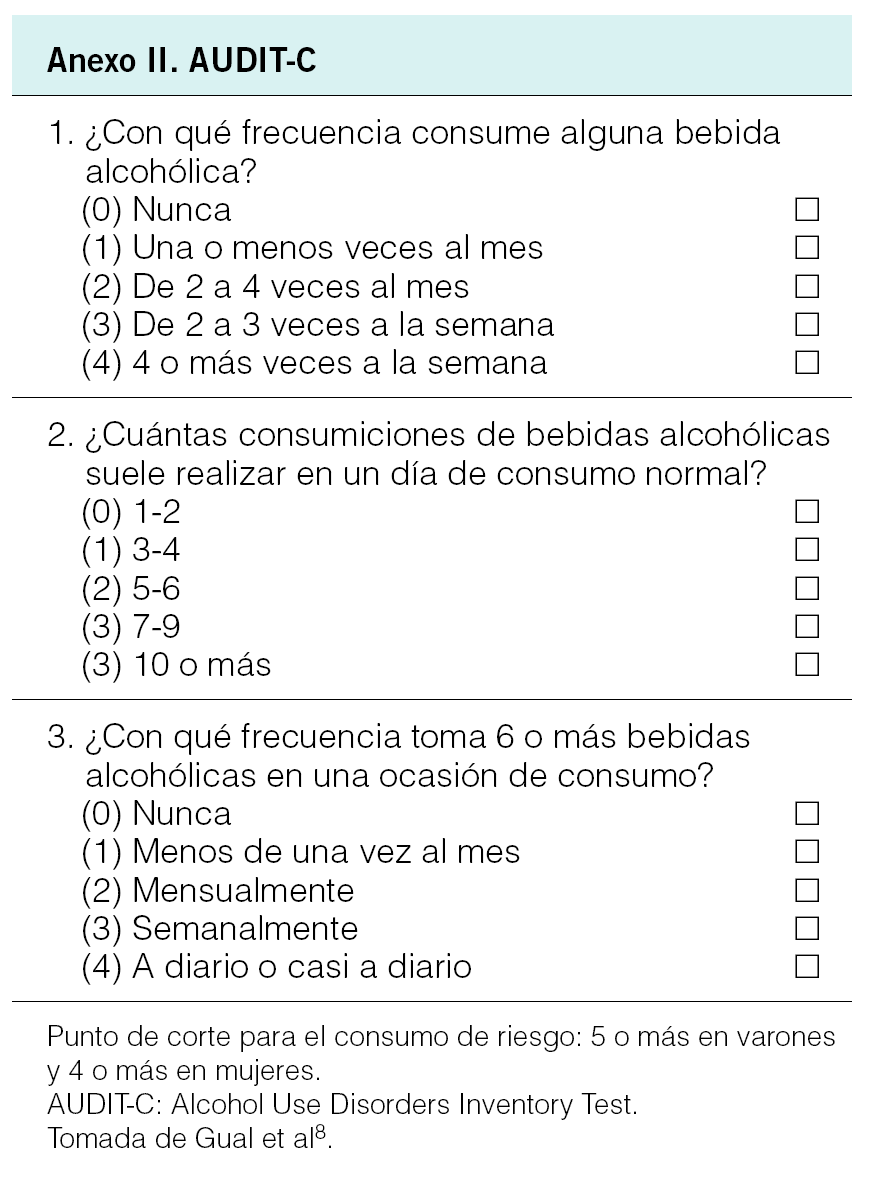Check the '10 o más' checkbox

click(x=807, y=665)
